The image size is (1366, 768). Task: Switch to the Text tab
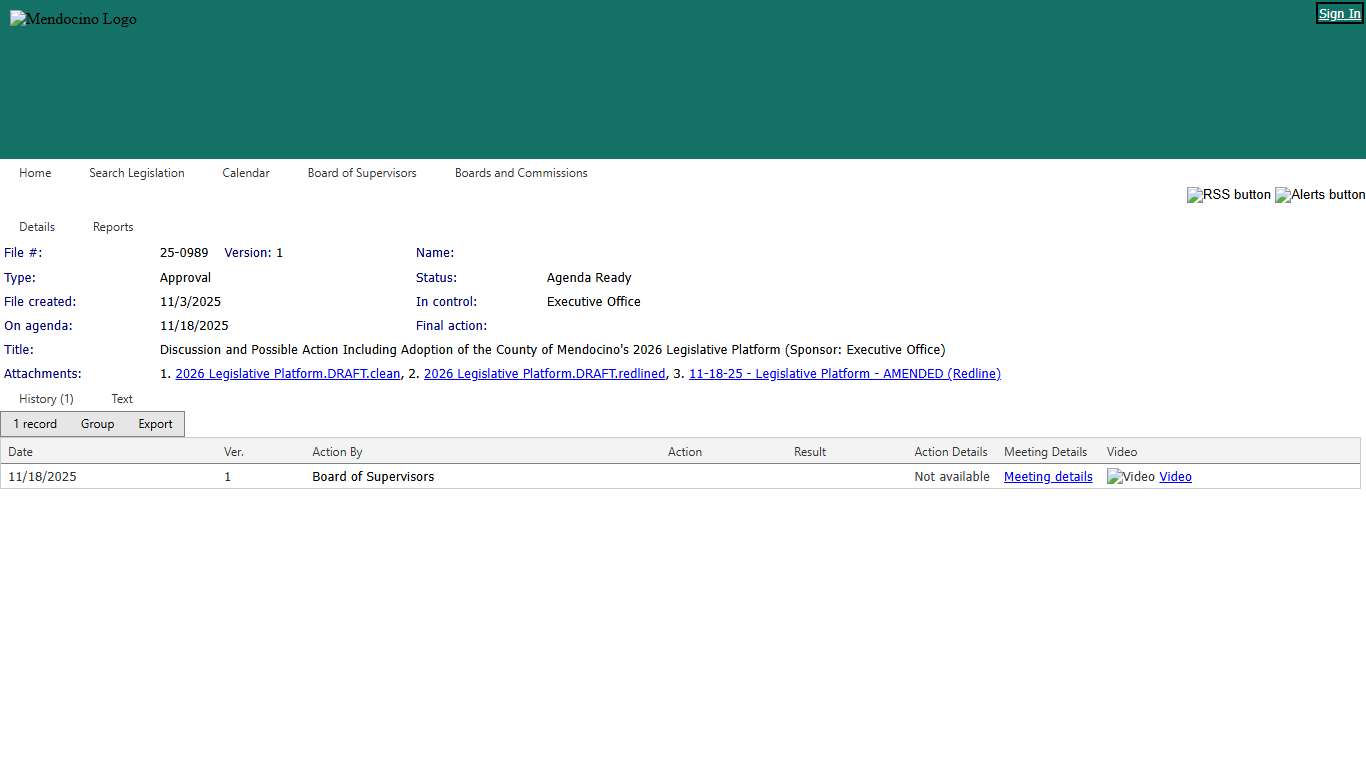(x=122, y=399)
